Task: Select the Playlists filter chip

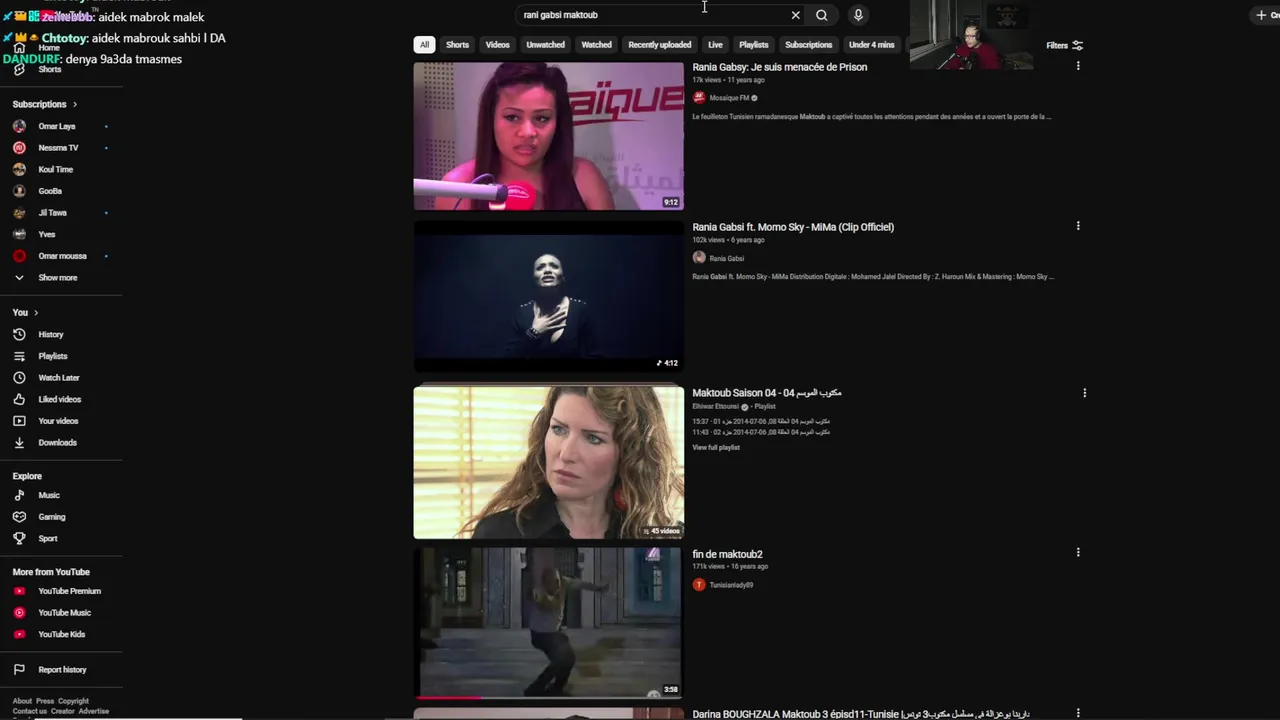Action: pos(754,45)
